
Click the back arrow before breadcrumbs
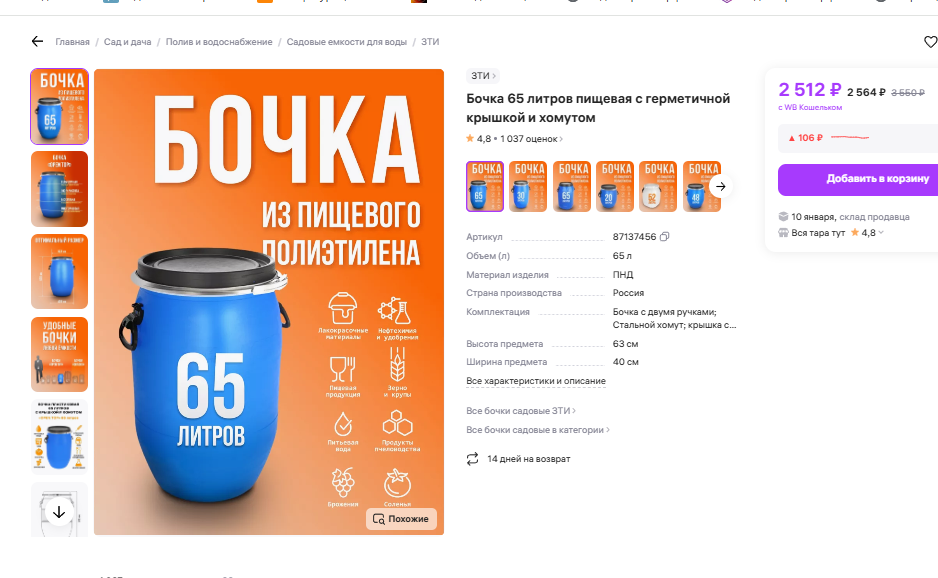pos(38,41)
